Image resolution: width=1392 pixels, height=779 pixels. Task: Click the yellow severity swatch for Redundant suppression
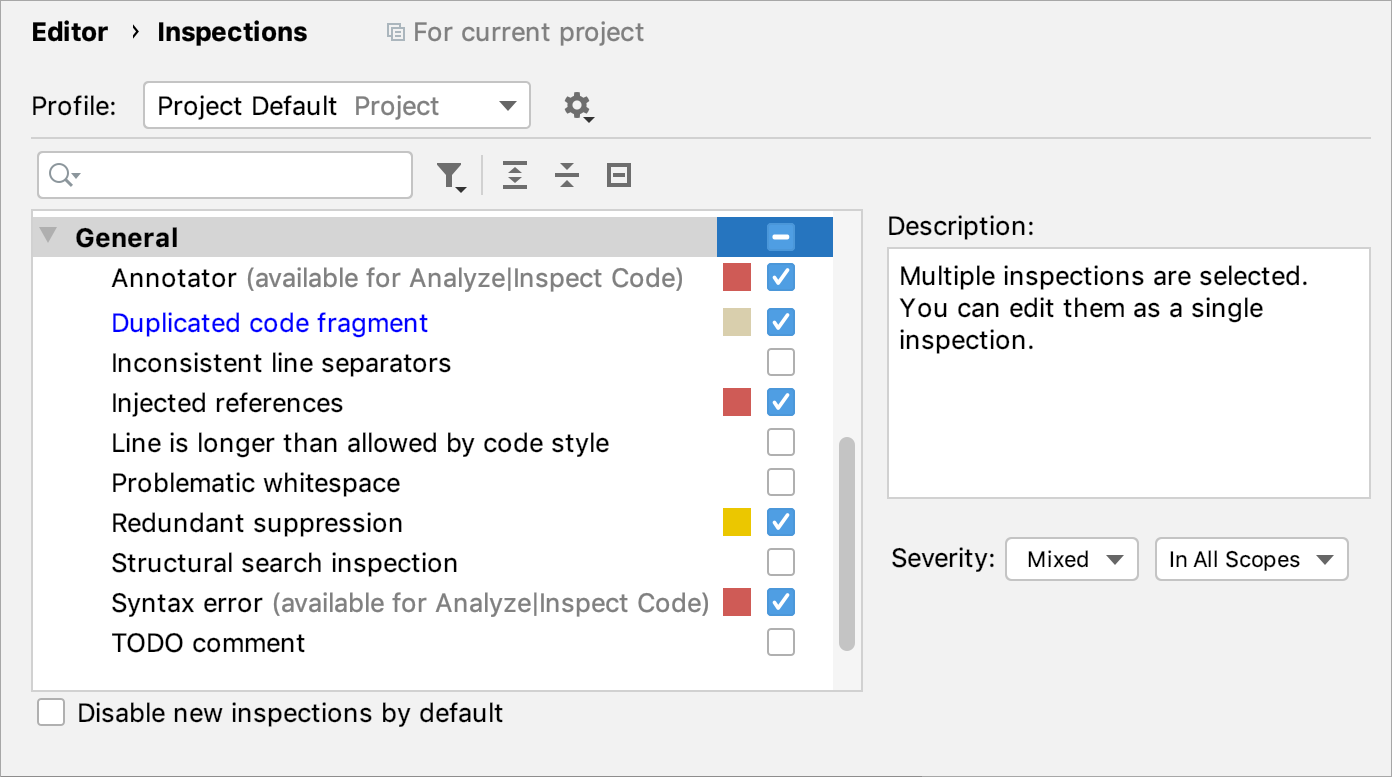(737, 522)
